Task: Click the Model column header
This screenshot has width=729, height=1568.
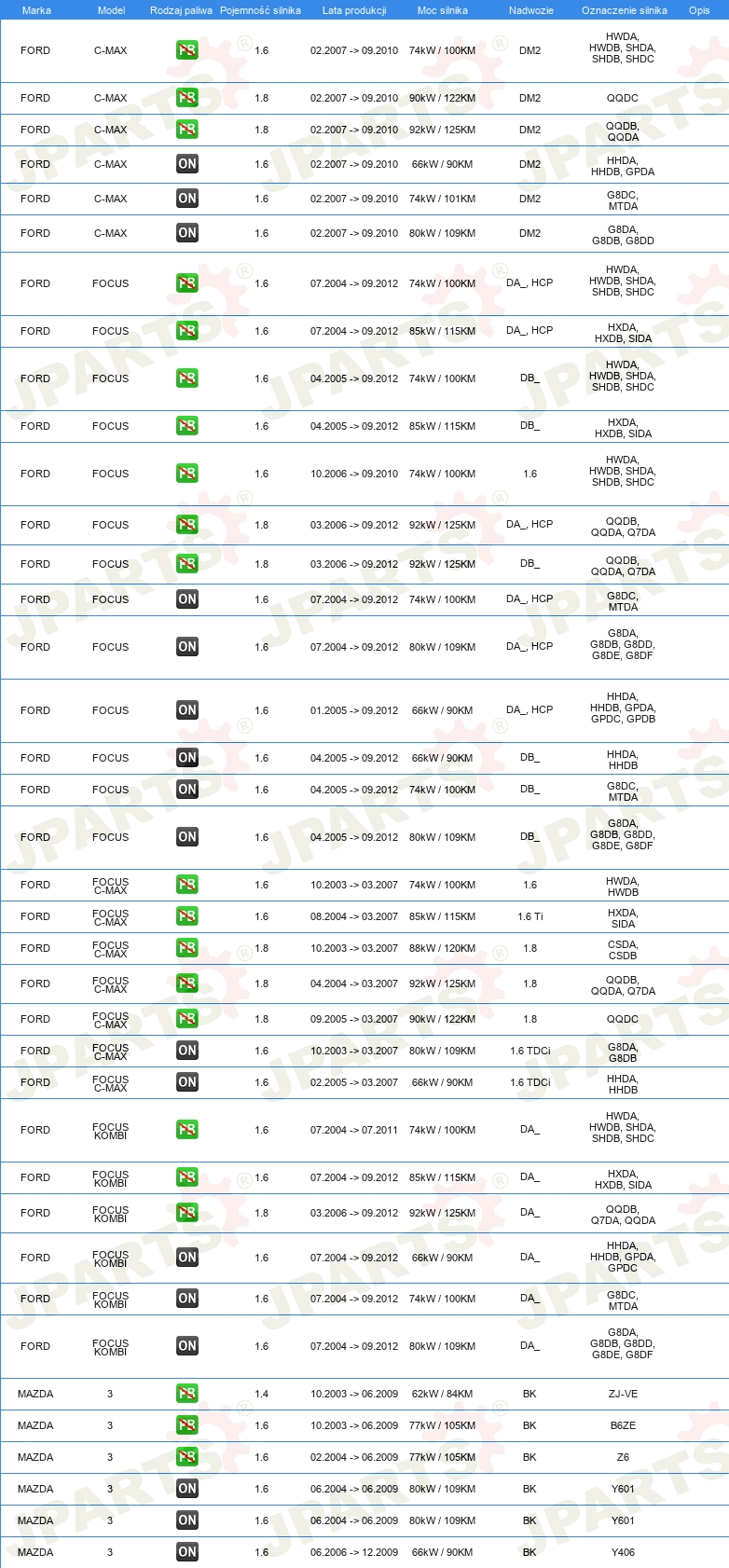Action: click(x=111, y=10)
